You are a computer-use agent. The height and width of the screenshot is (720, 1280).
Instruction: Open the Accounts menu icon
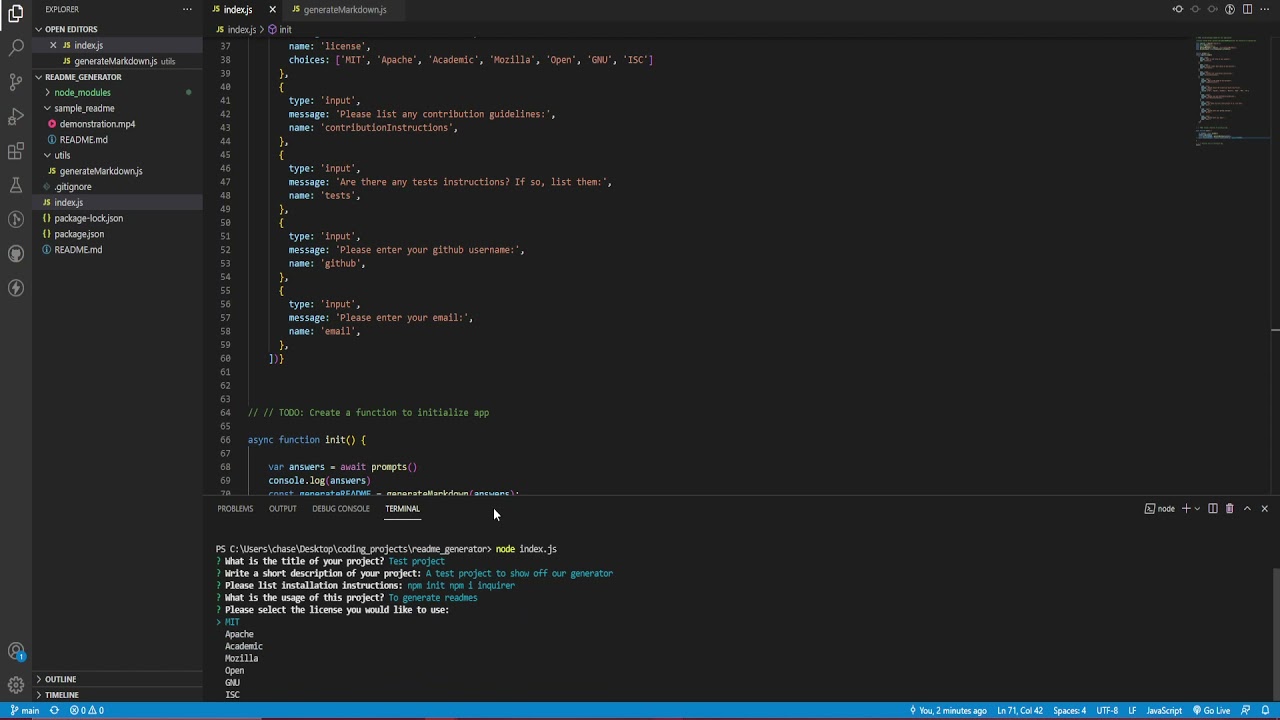pyautogui.click(x=16, y=652)
